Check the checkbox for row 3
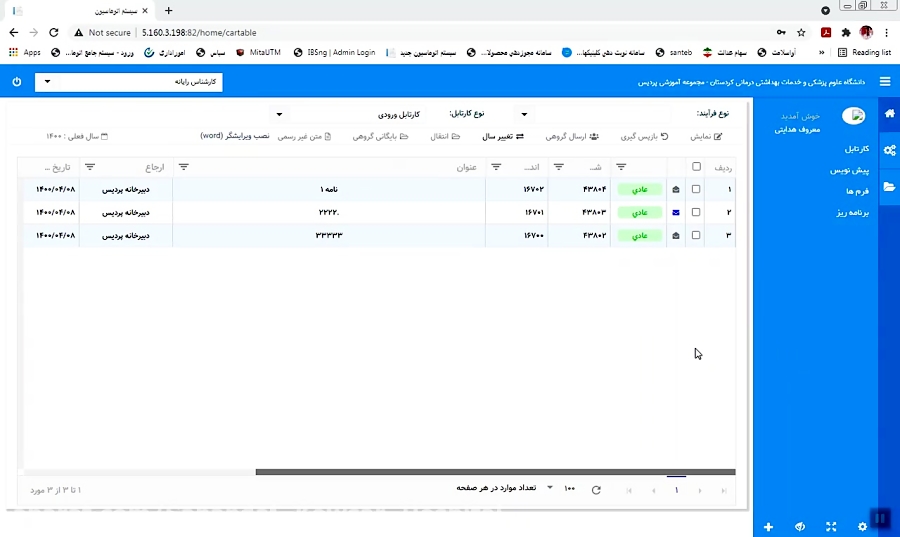The width and height of the screenshot is (900, 537). coord(696,235)
